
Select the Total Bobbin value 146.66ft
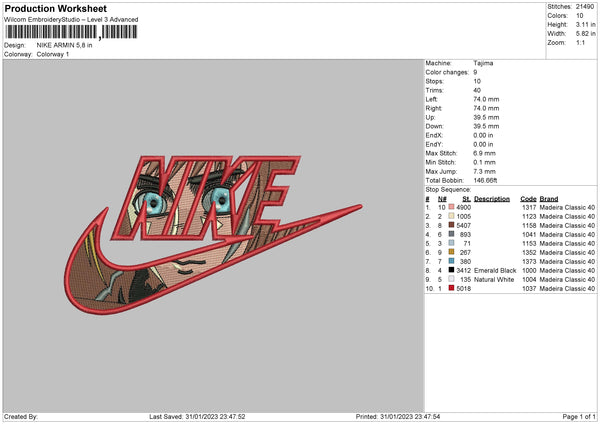(485, 181)
